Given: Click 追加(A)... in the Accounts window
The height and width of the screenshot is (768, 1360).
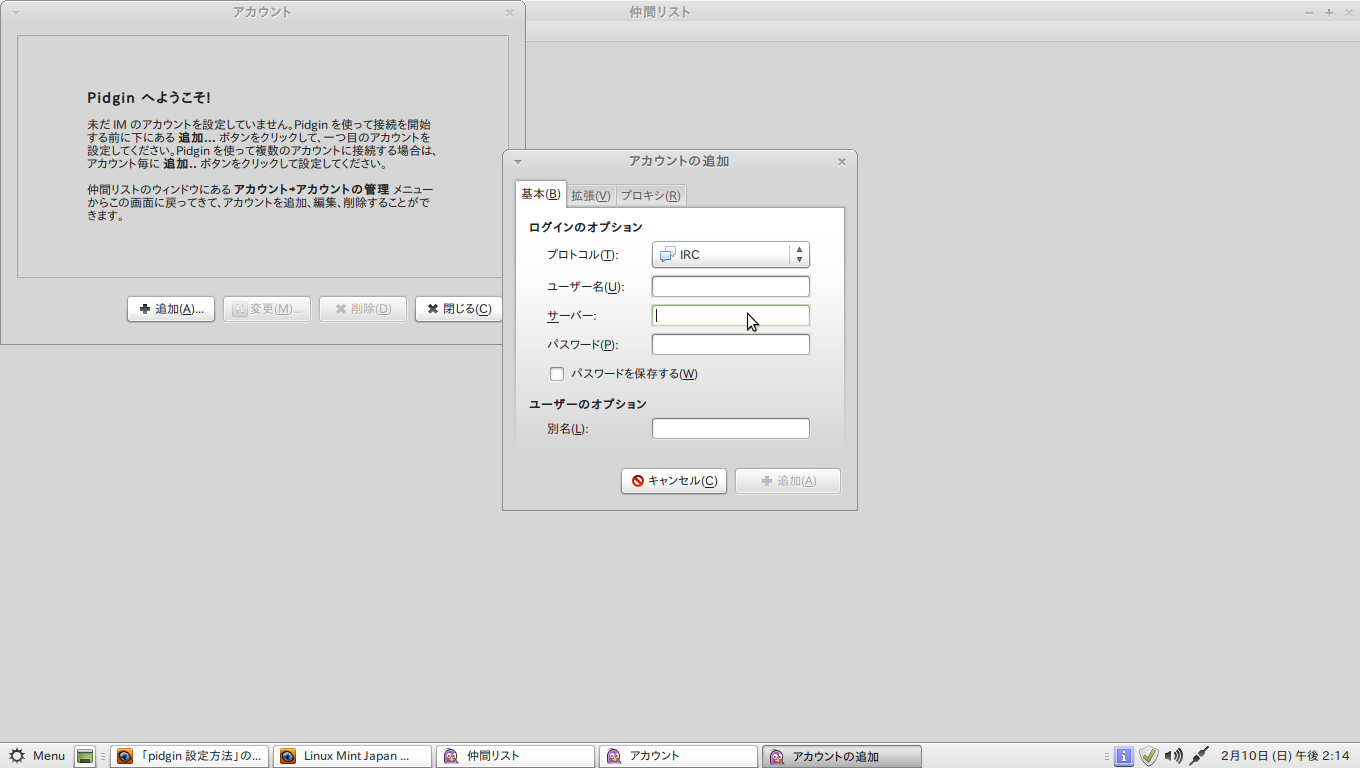Looking at the screenshot, I should (171, 309).
